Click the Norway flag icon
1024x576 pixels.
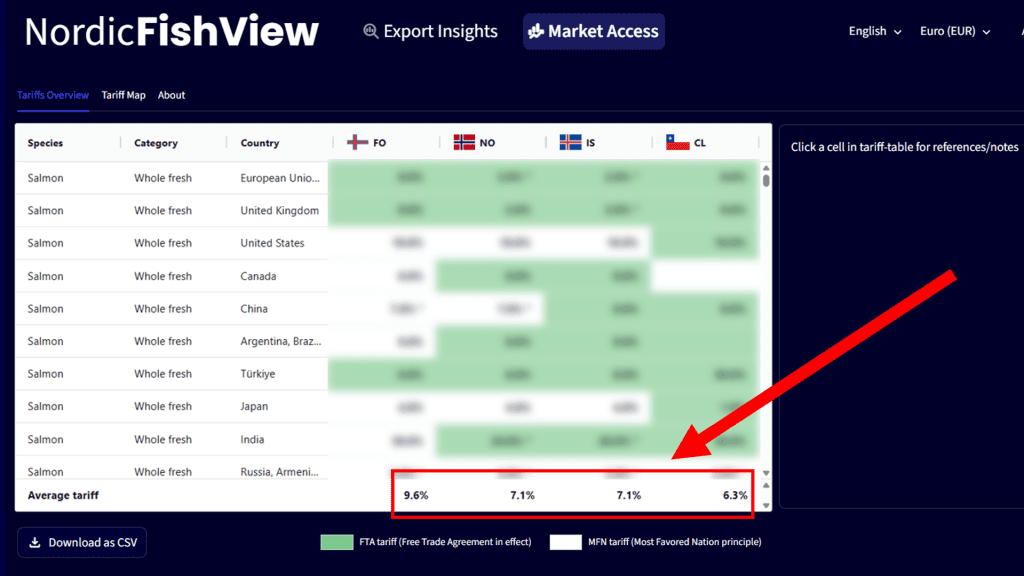(464, 143)
